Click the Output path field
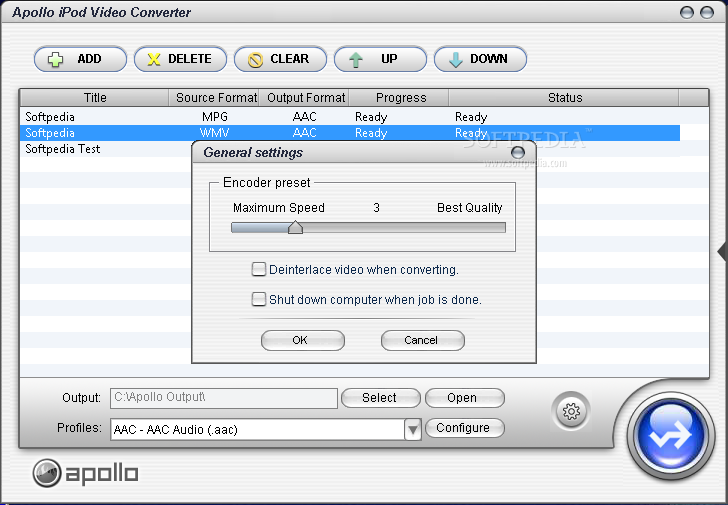Screen dimensions: 728x505 (x=224, y=398)
